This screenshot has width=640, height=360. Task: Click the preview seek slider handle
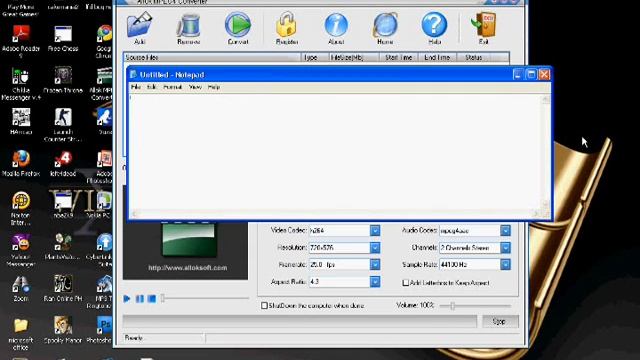click(x=162, y=298)
